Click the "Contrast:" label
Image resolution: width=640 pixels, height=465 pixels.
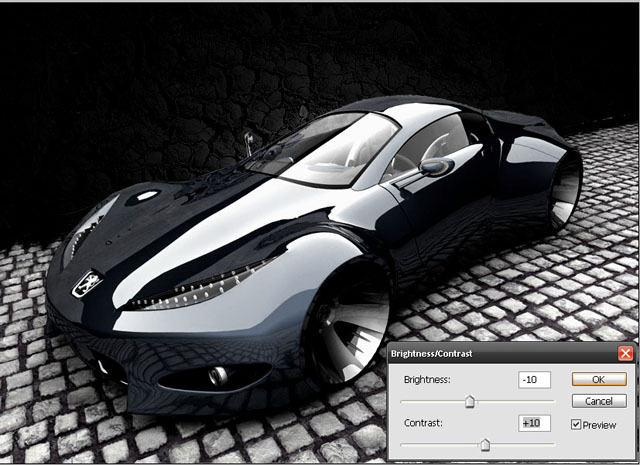(423, 423)
